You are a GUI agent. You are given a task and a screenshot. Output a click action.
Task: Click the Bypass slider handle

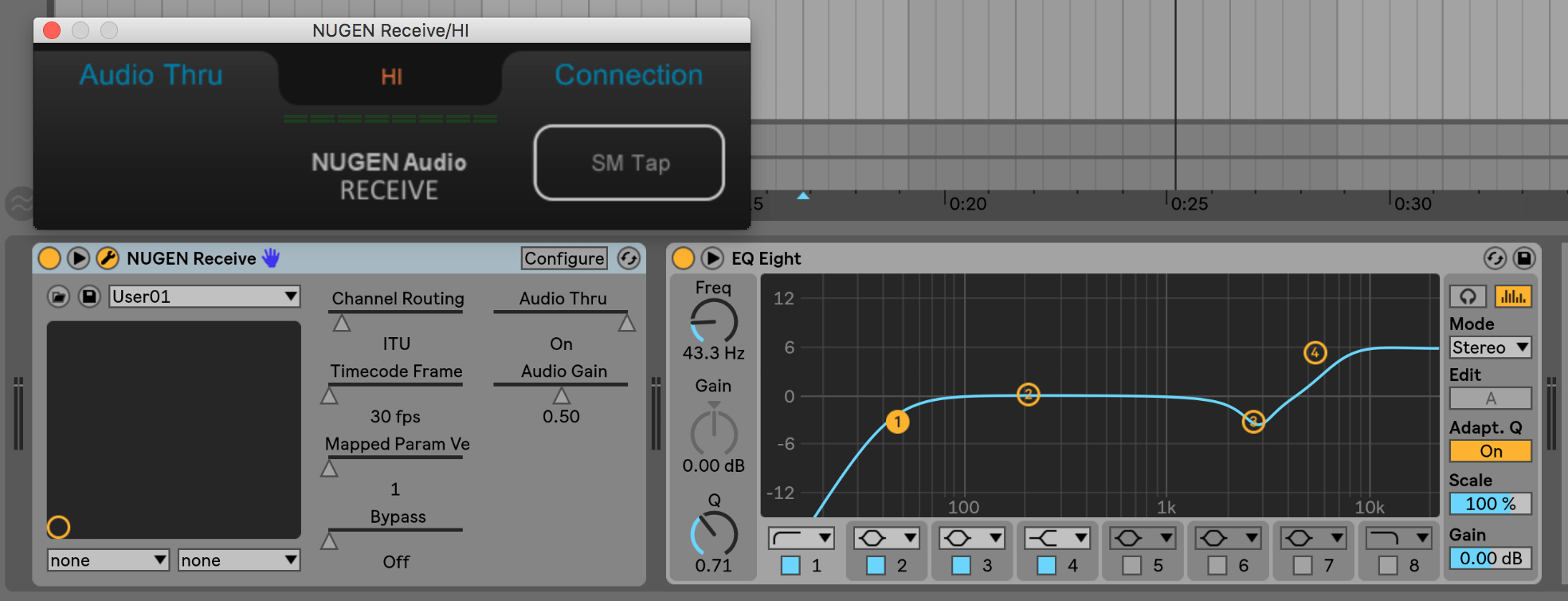[x=329, y=540]
